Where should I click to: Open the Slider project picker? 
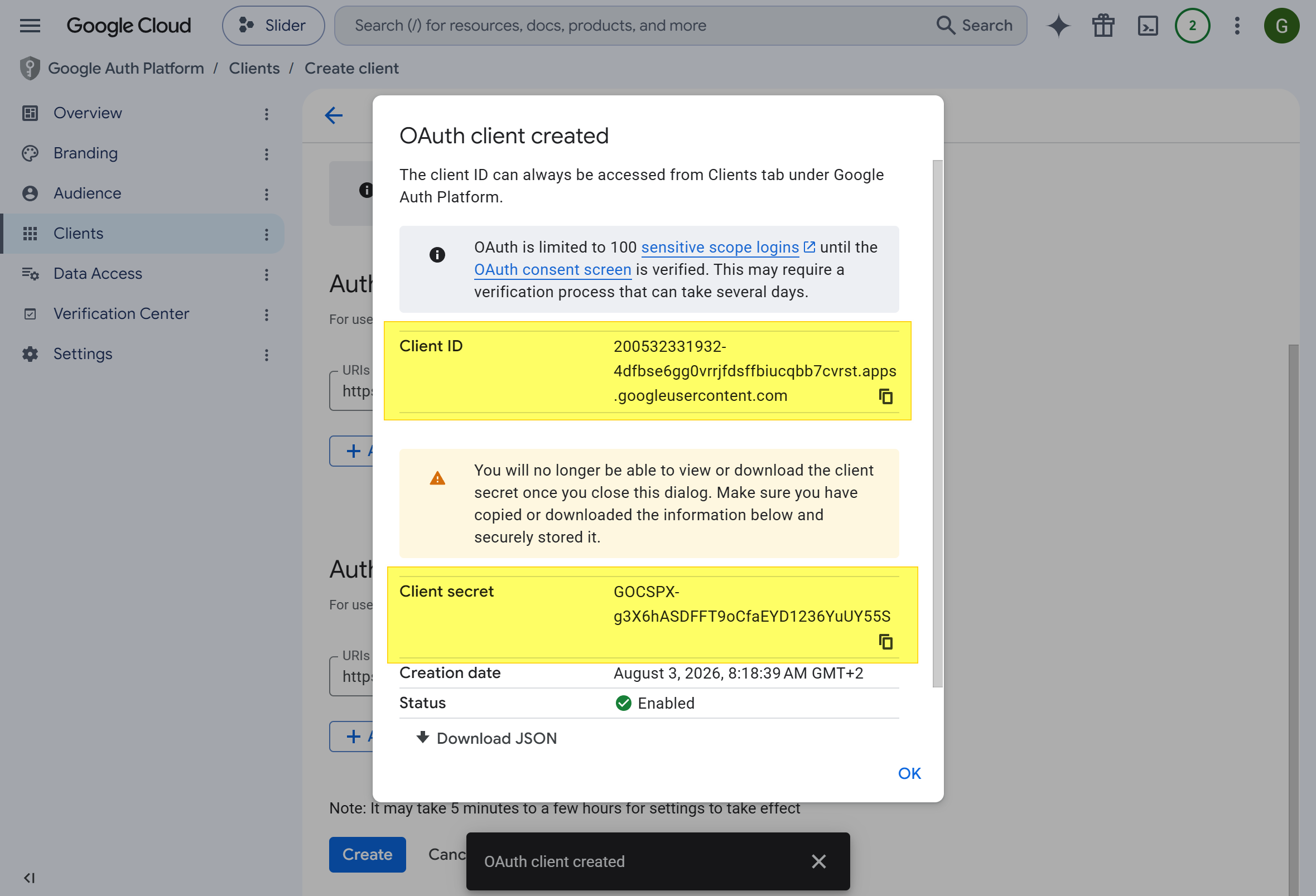click(273, 26)
